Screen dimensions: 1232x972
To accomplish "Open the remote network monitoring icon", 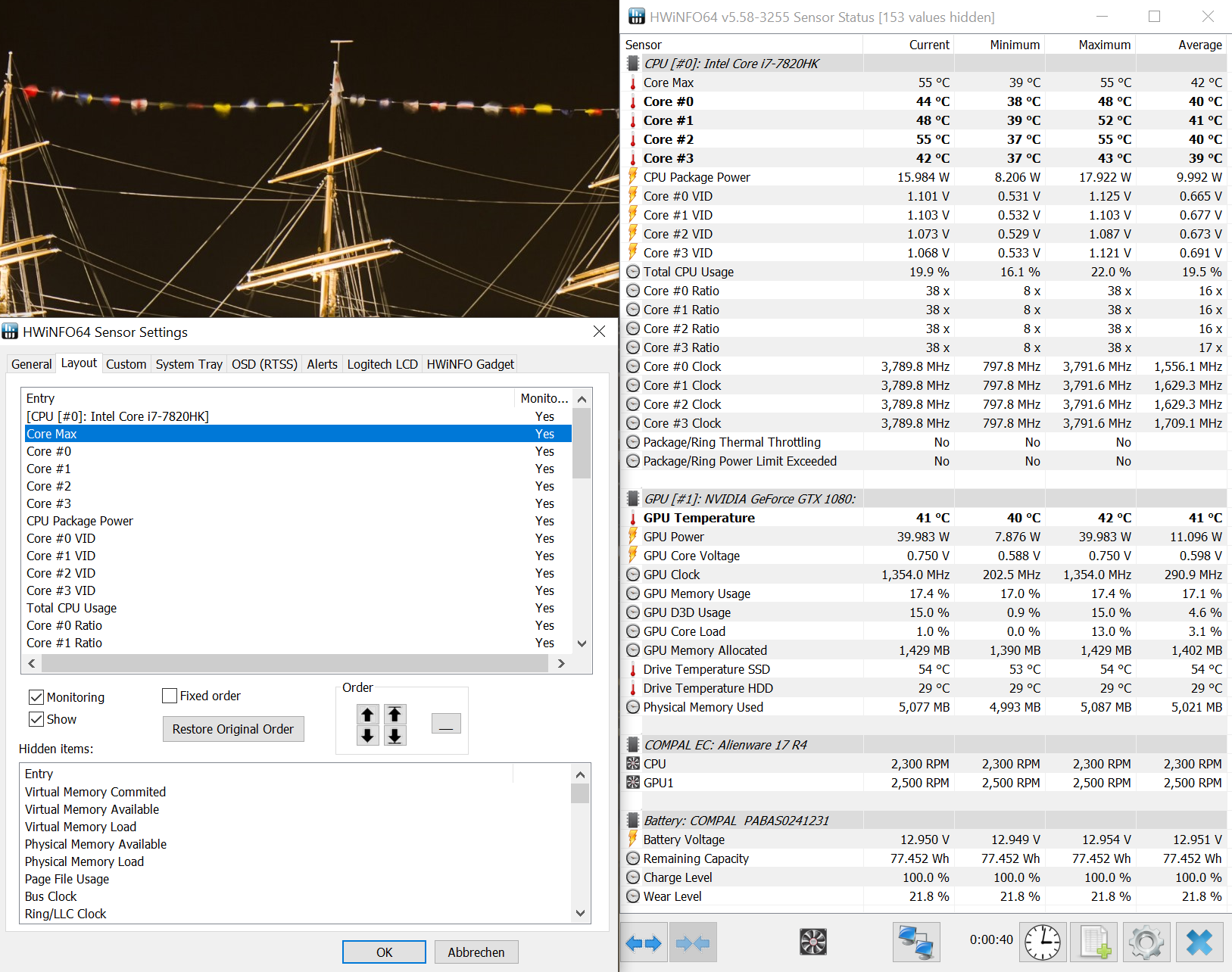I will tap(916, 942).
